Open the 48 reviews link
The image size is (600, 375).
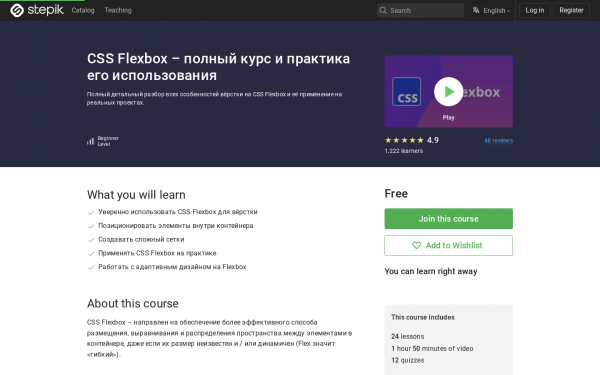pyautogui.click(x=498, y=140)
